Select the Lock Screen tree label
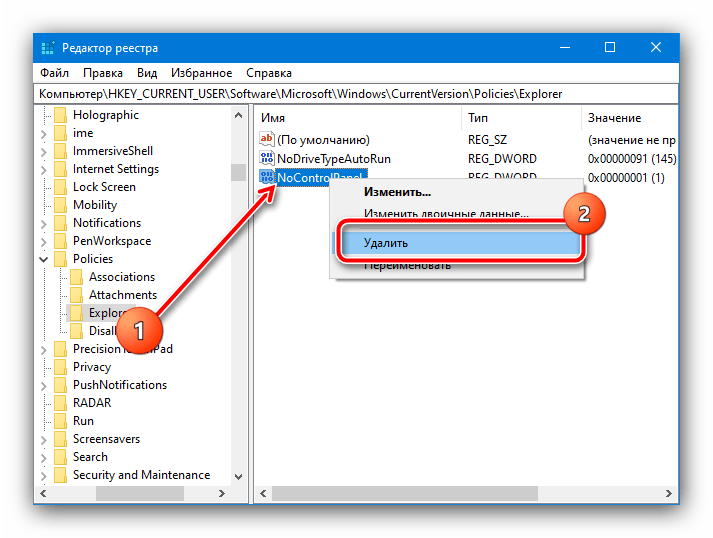The height and width of the screenshot is (538, 713). pos(104,187)
